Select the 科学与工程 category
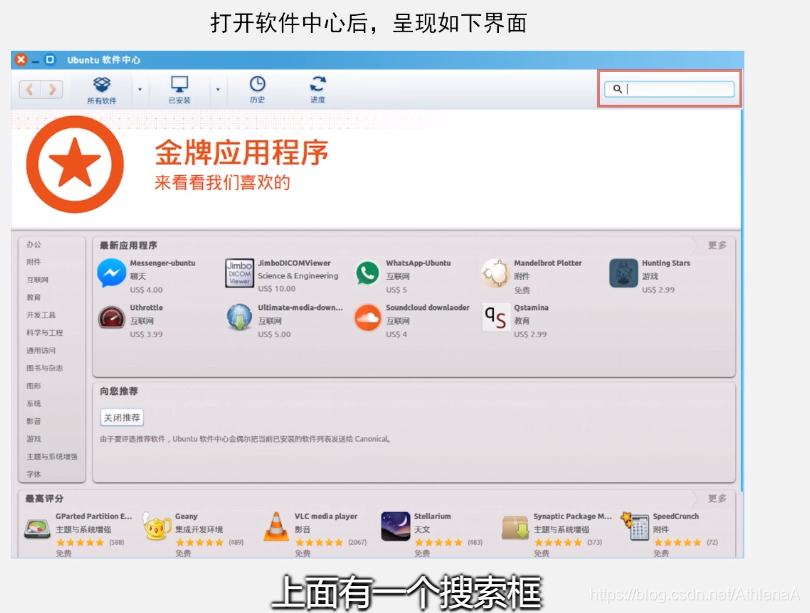The width and height of the screenshot is (810, 613). pyautogui.click(x=44, y=333)
